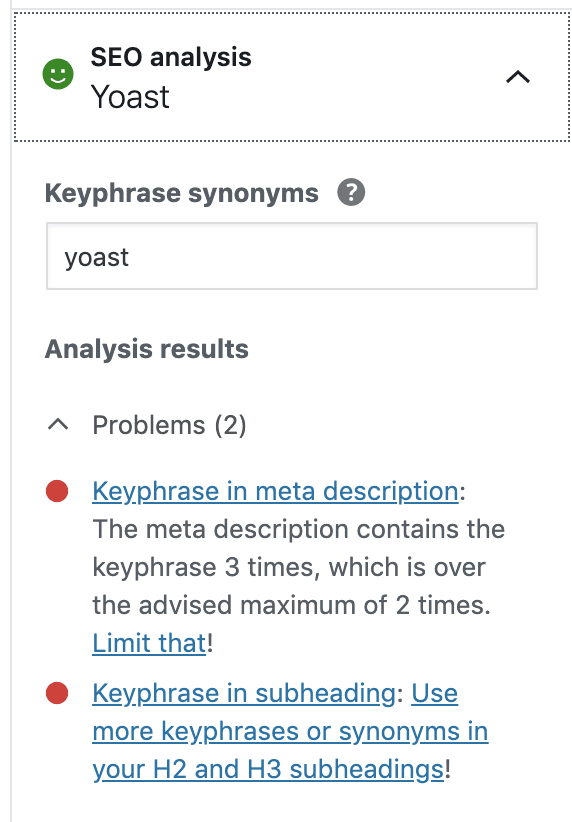Click the Yoast keyphrase subtitle in header
This screenshot has height=822, width=572.
click(130, 97)
